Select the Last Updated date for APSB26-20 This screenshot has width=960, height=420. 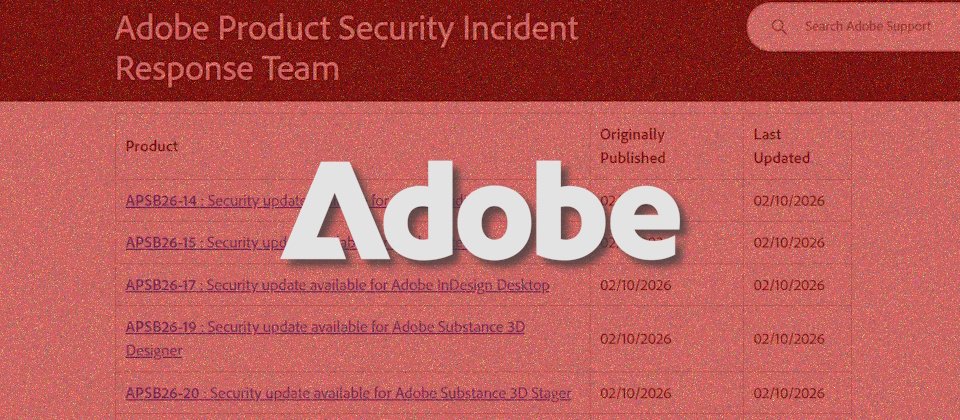coord(789,393)
